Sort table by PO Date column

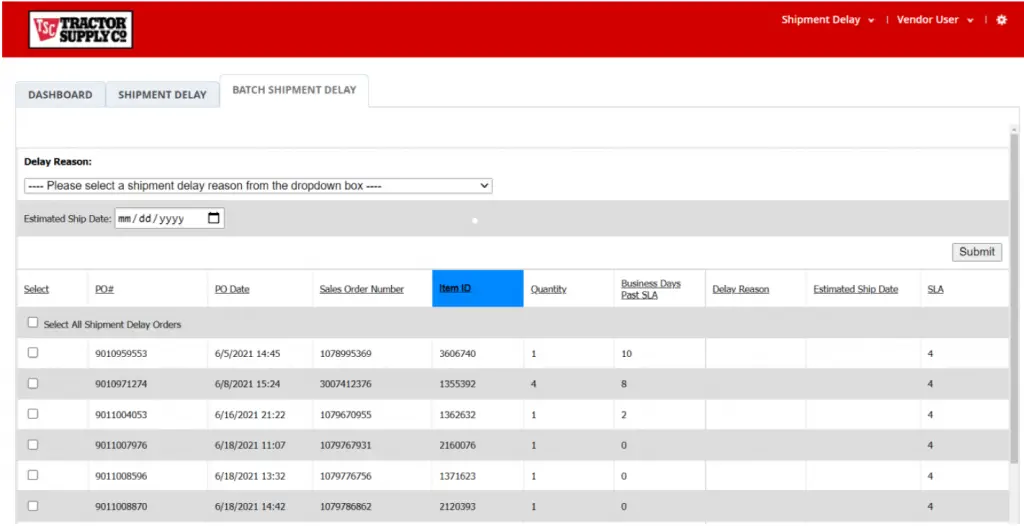[232, 290]
